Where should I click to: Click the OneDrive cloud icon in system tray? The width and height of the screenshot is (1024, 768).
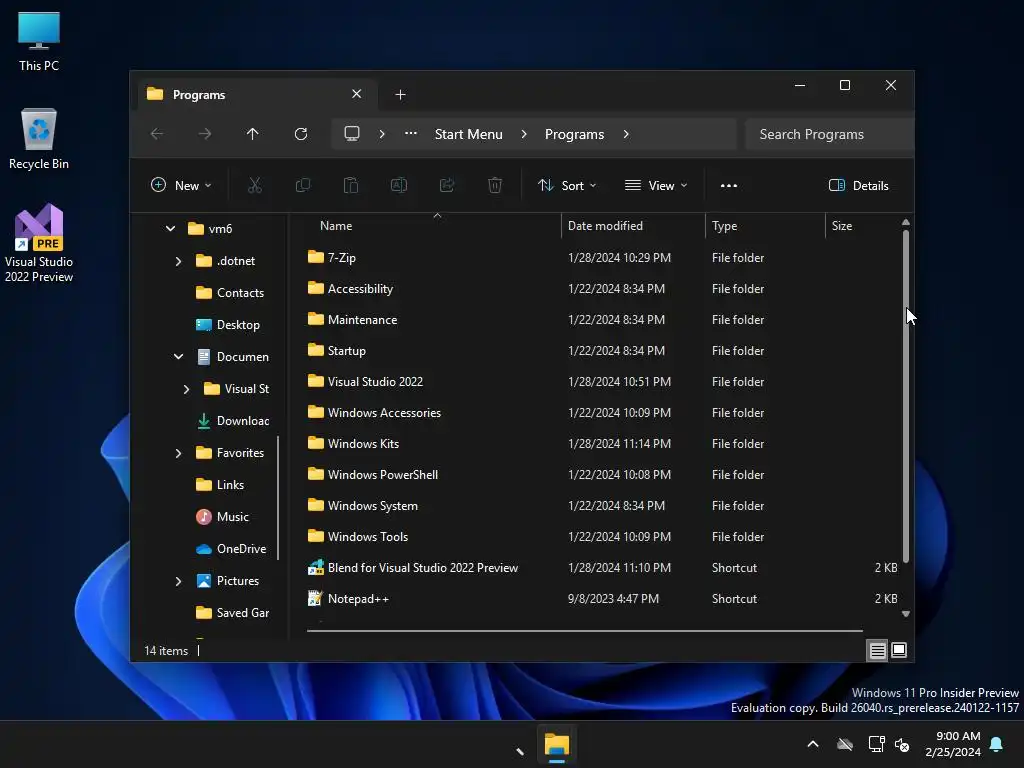click(x=845, y=744)
